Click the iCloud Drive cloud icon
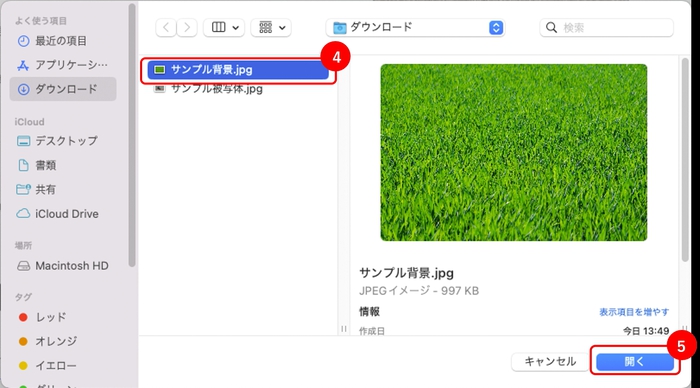The height and width of the screenshot is (388, 700). point(23,213)
